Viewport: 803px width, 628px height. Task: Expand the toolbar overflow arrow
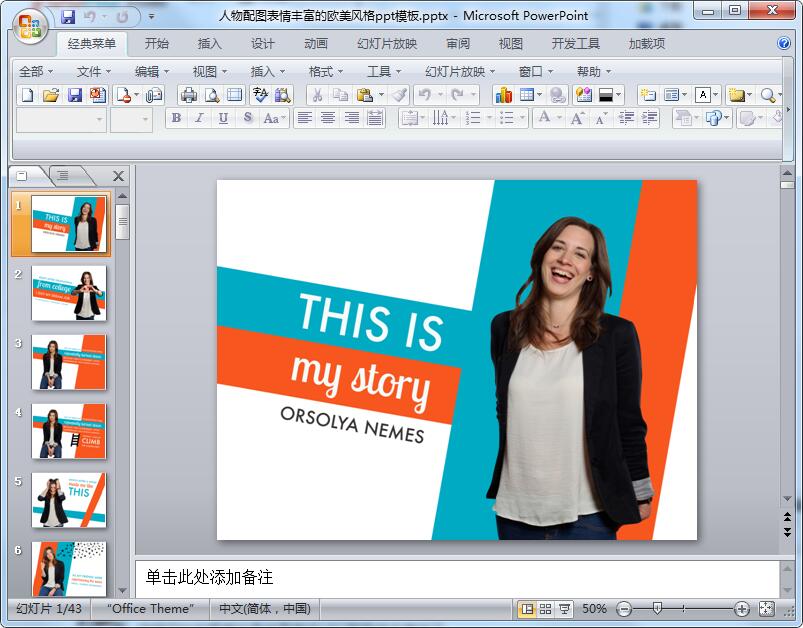click(x=788, y=109)
